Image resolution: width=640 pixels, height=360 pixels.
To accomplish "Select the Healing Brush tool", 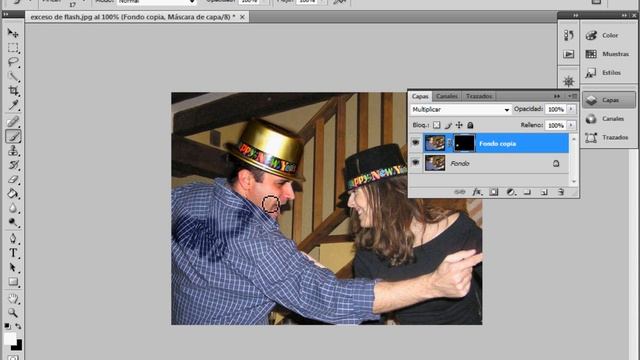I will click(13, 121).
